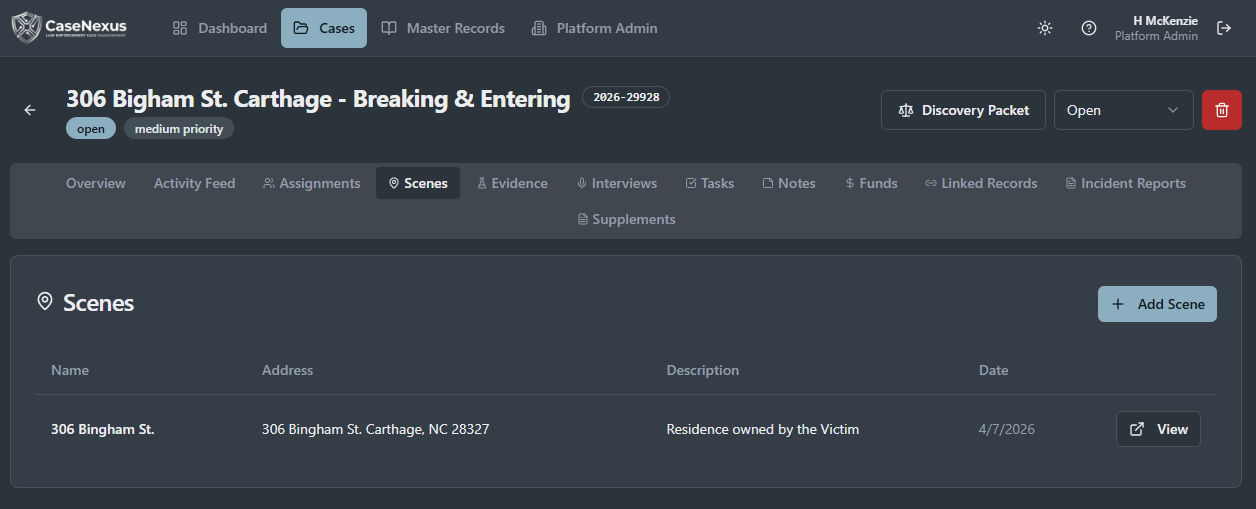Click the Scenes heading pin icon
Screen dimensions: 1256x509
[x=45, y=302]
